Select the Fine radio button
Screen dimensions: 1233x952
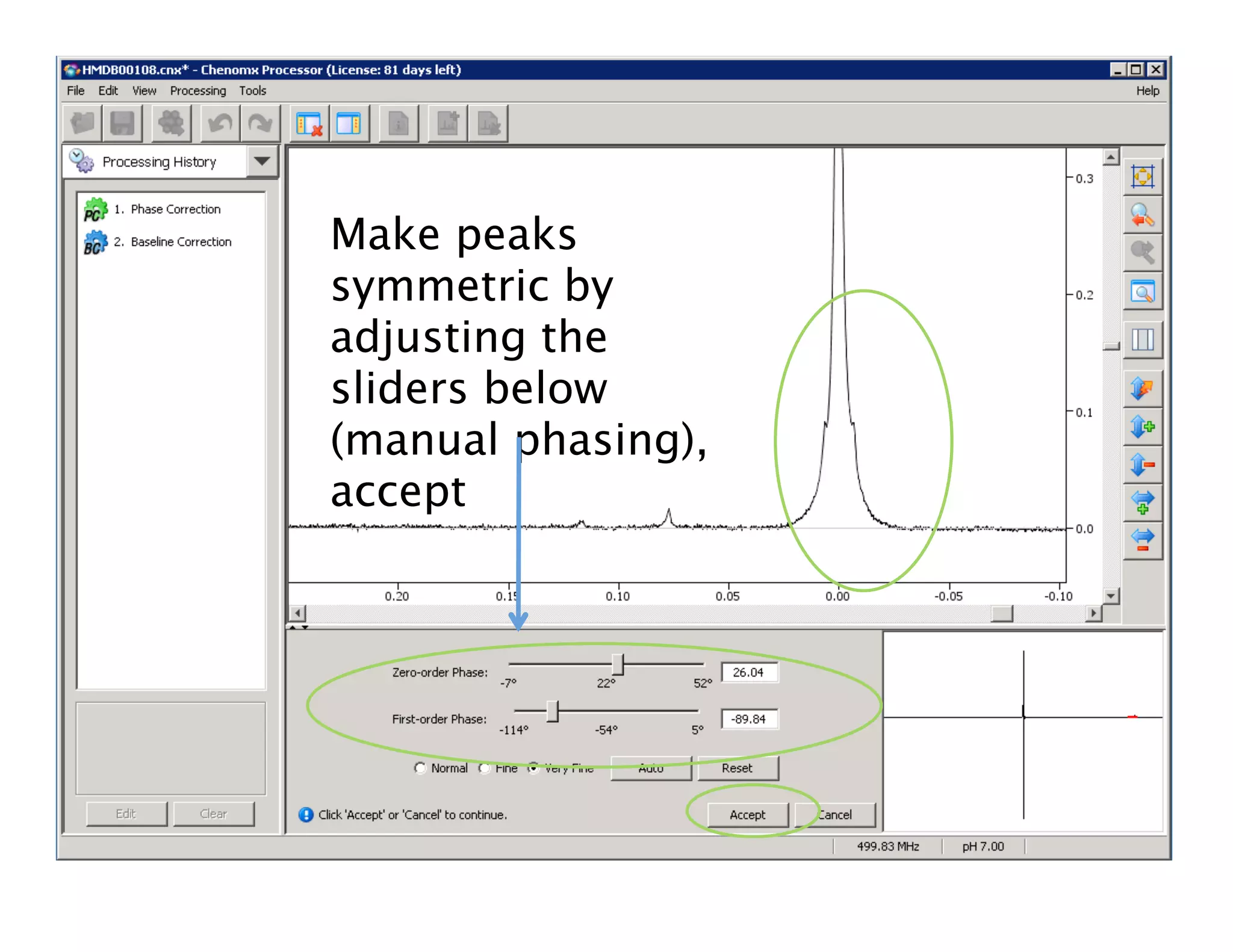tap(484, 768)
